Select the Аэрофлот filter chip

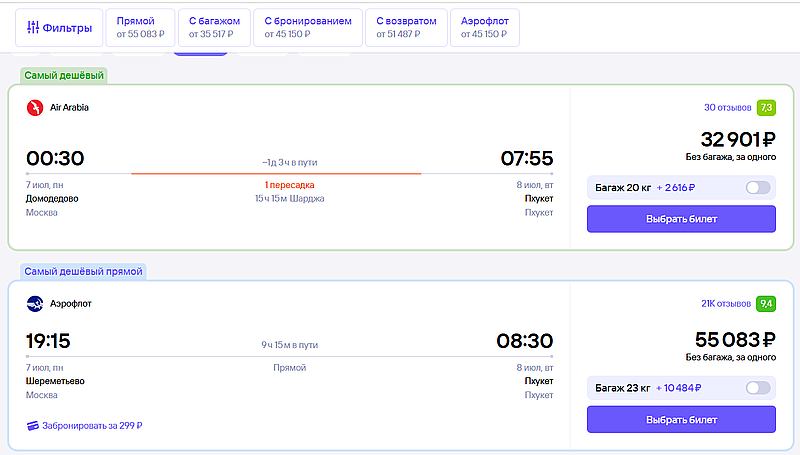coord(485,28)
